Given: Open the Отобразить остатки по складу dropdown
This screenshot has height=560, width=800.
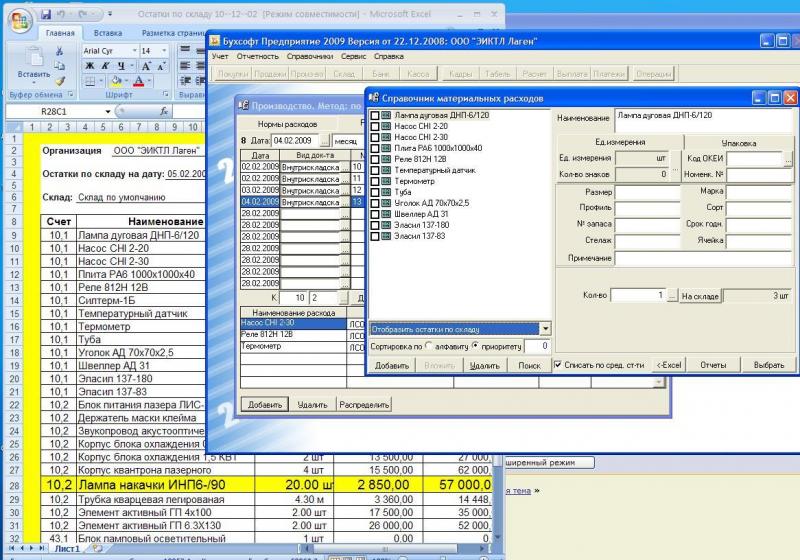Looking at the screenshot, I should tap(545, 328).
